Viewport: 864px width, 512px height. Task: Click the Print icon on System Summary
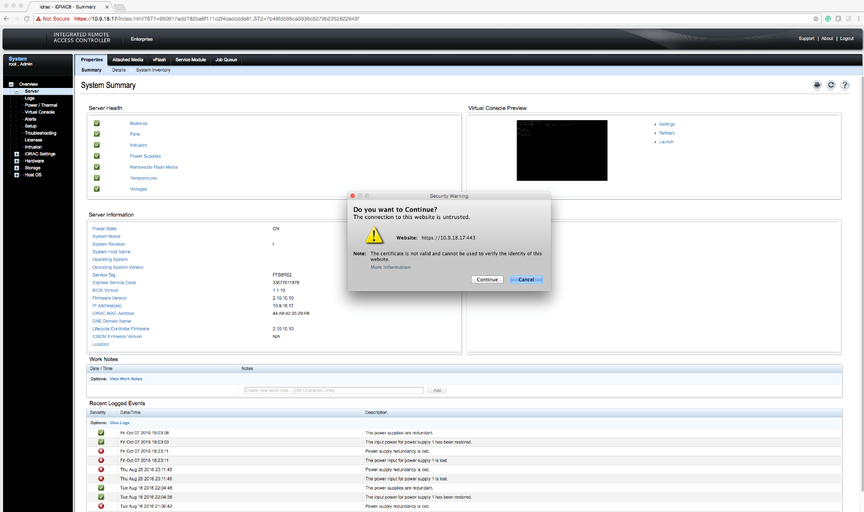(817, 86)
